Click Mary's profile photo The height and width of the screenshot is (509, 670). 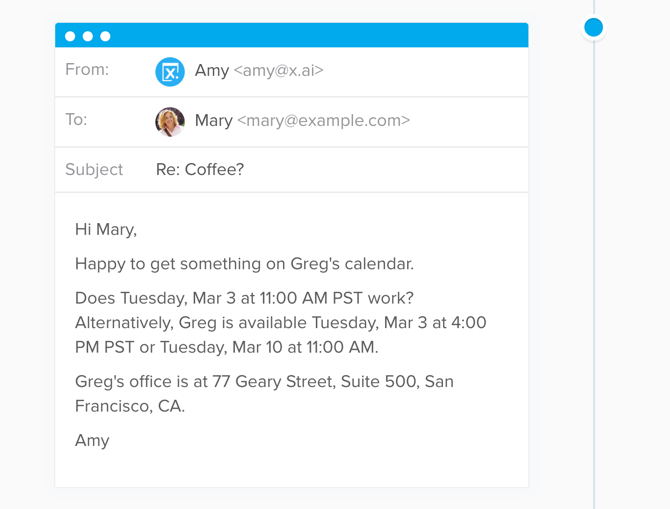click(170, 122)
